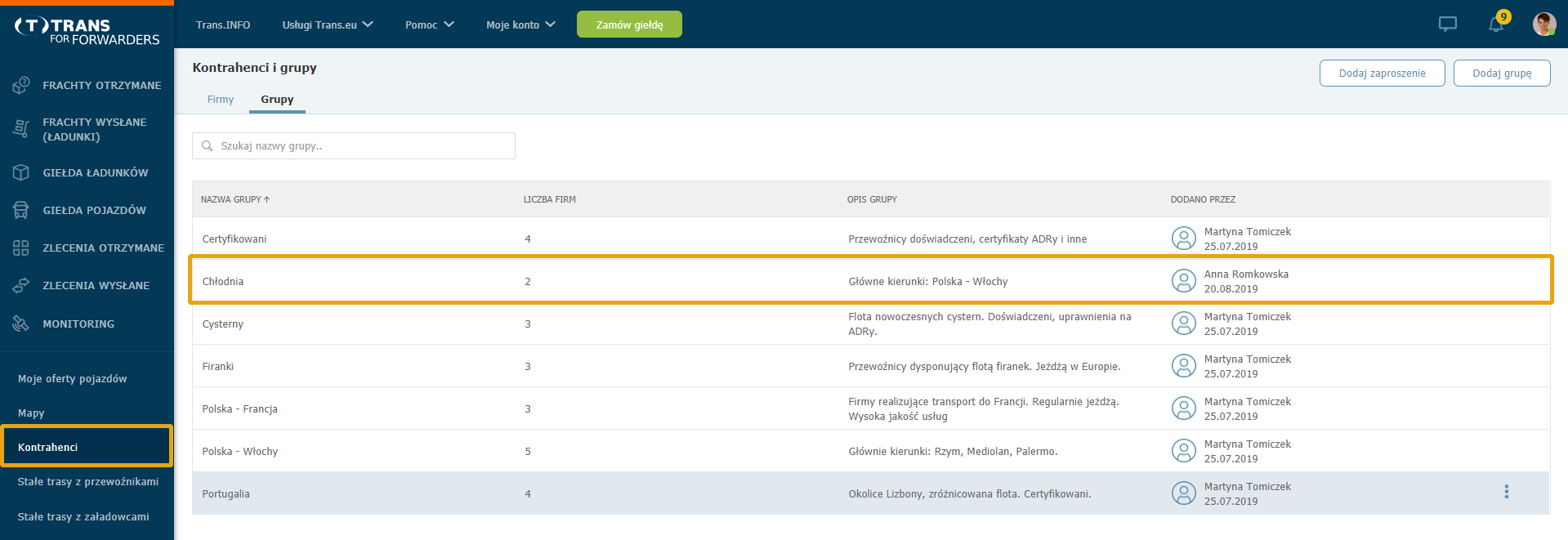The height and width of the screenshot is (540, 1568).
Task: Click avatar icon in Firanki row
Action: tap(1184, 366)
